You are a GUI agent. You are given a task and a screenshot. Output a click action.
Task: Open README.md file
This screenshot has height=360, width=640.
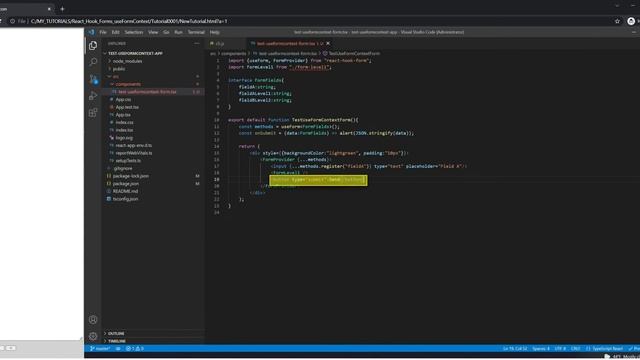pyautogui.click(x=125, y=191)
